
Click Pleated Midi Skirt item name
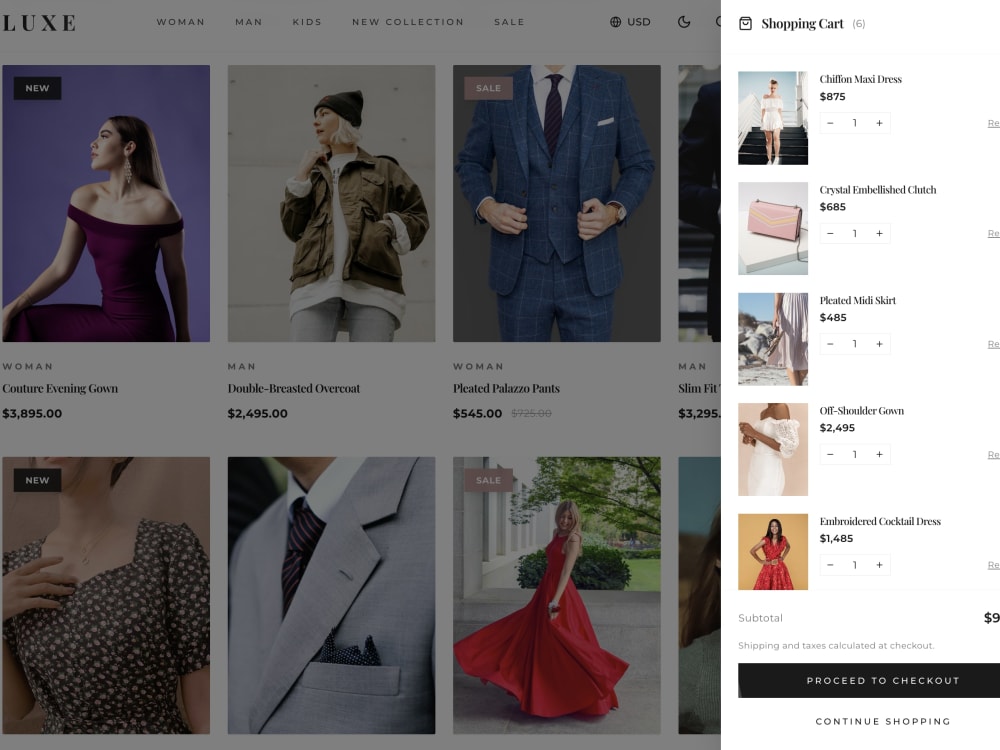(x=857, y=300)
